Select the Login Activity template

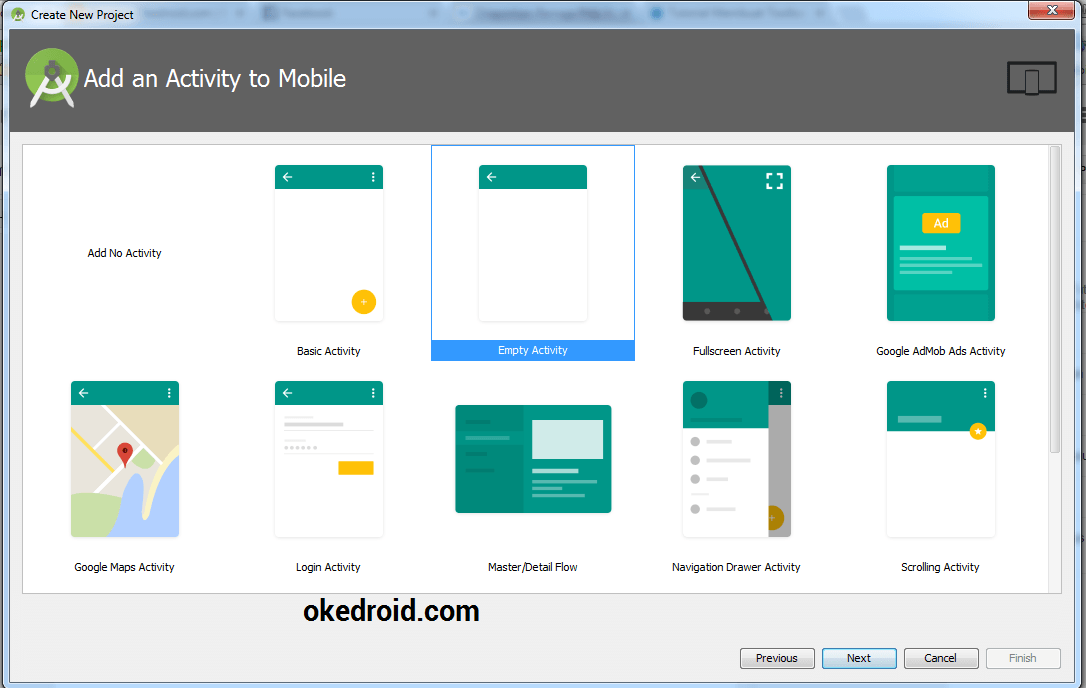pyautogui.click(x=328, y=459)
